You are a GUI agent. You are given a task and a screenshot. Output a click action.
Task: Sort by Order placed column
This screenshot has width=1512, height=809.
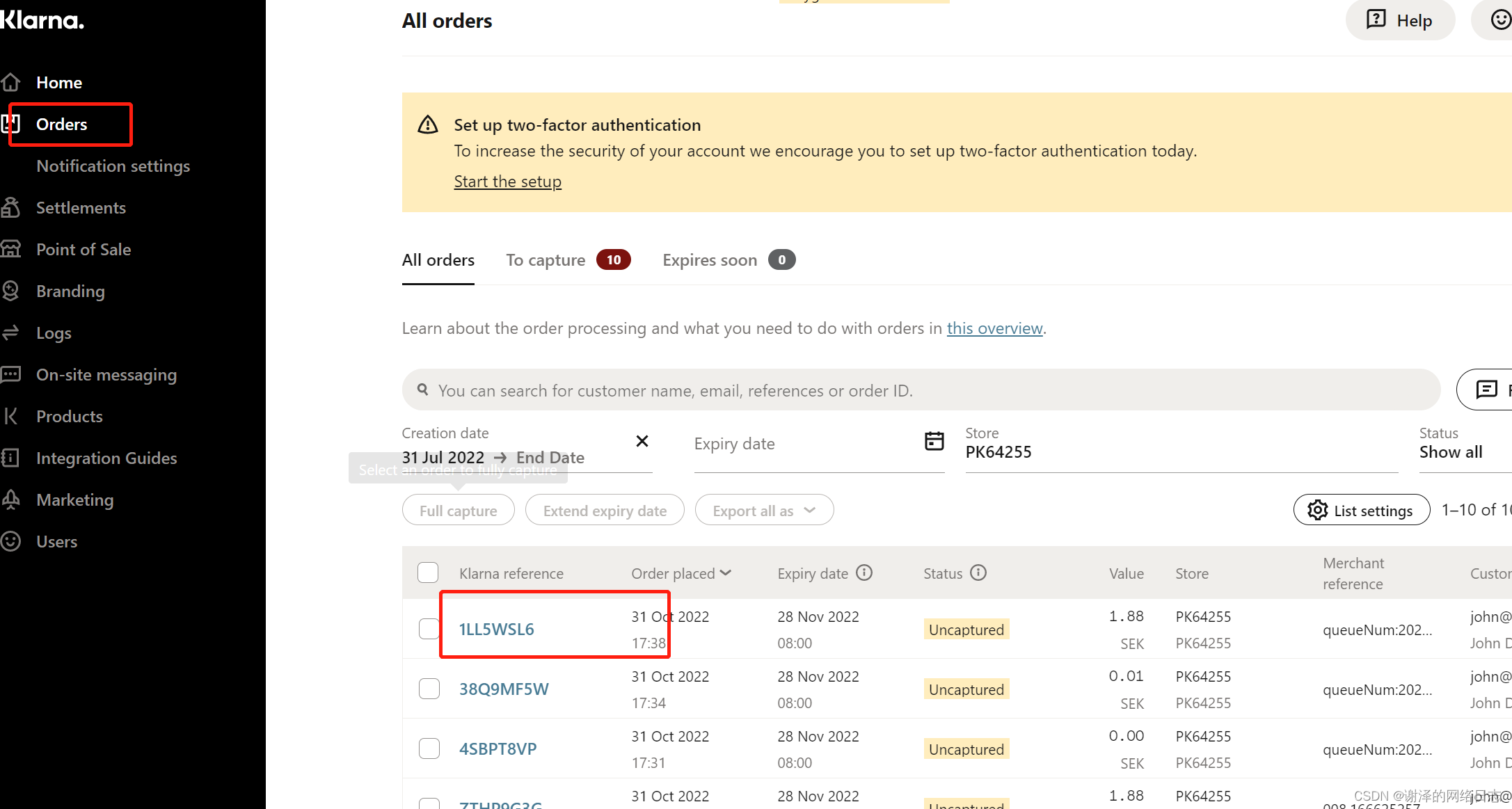[681, 573]
